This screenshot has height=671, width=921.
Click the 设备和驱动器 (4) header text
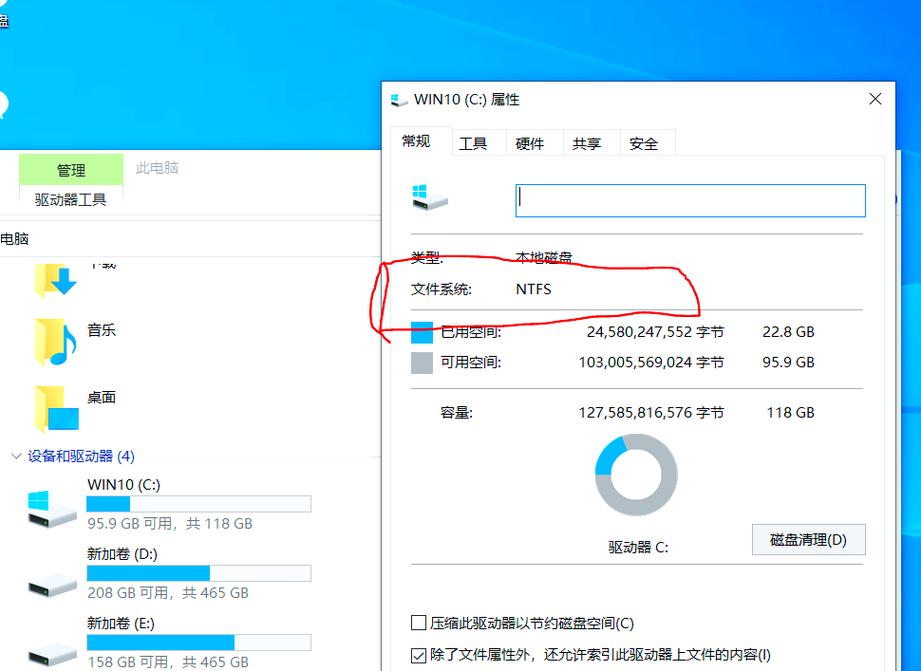(x=81, y=456)
